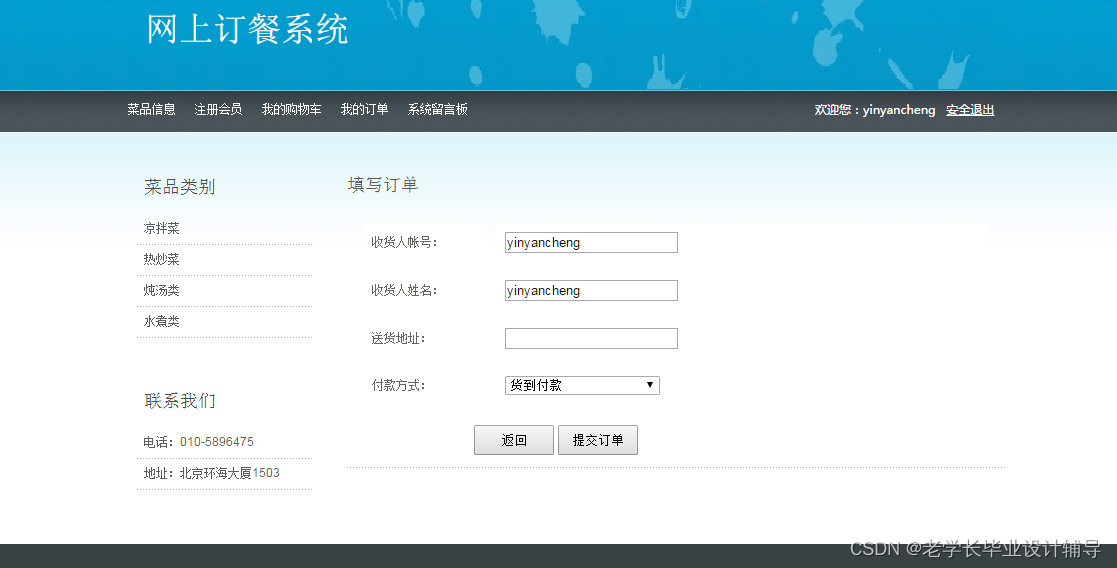Go to 注册会员 in navigation bar

(218, 109)
